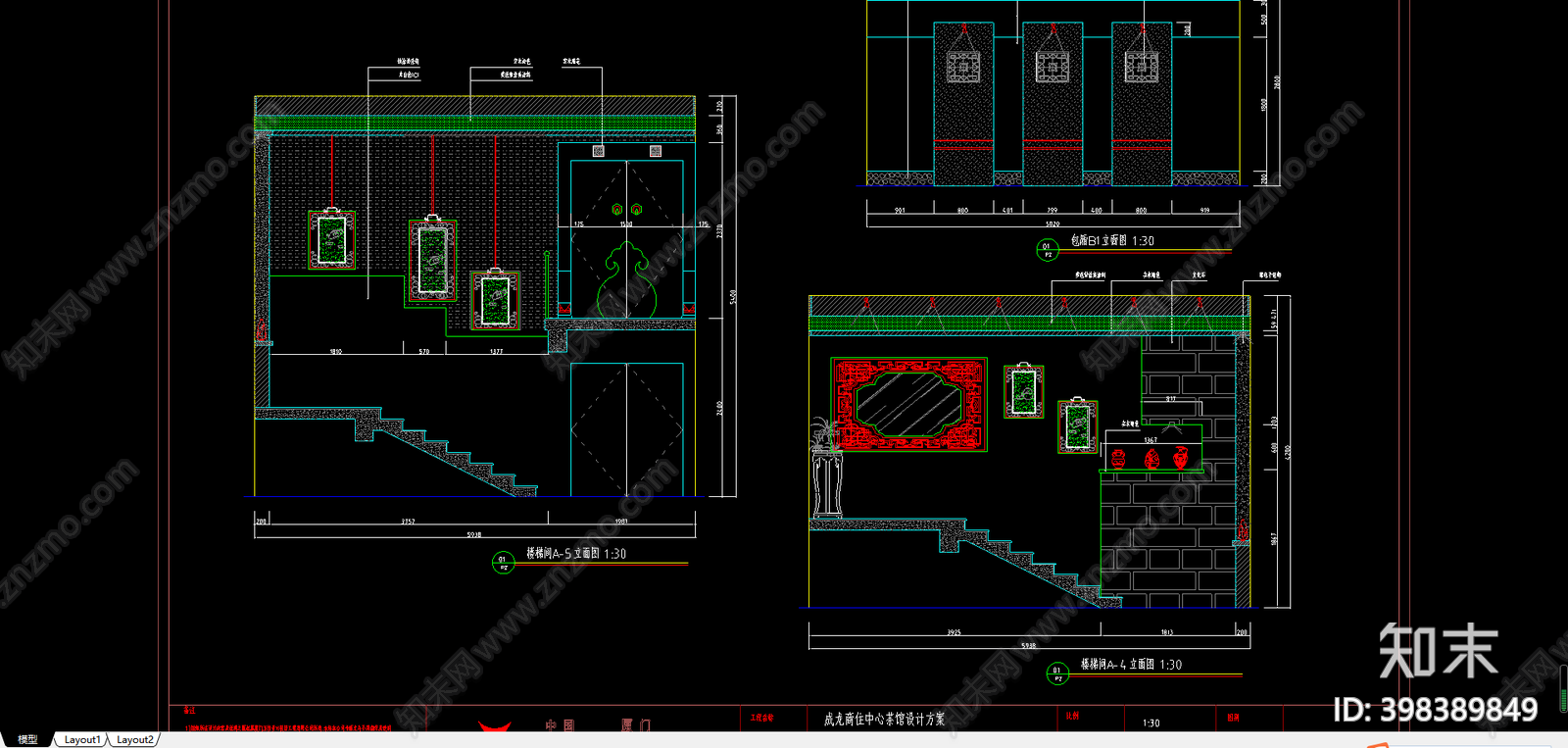This screenshot has height=748, width=1568.
Task: Select the 楼梯间A-4 立面图 1:30 title text
Action: tap(1131, 665)
